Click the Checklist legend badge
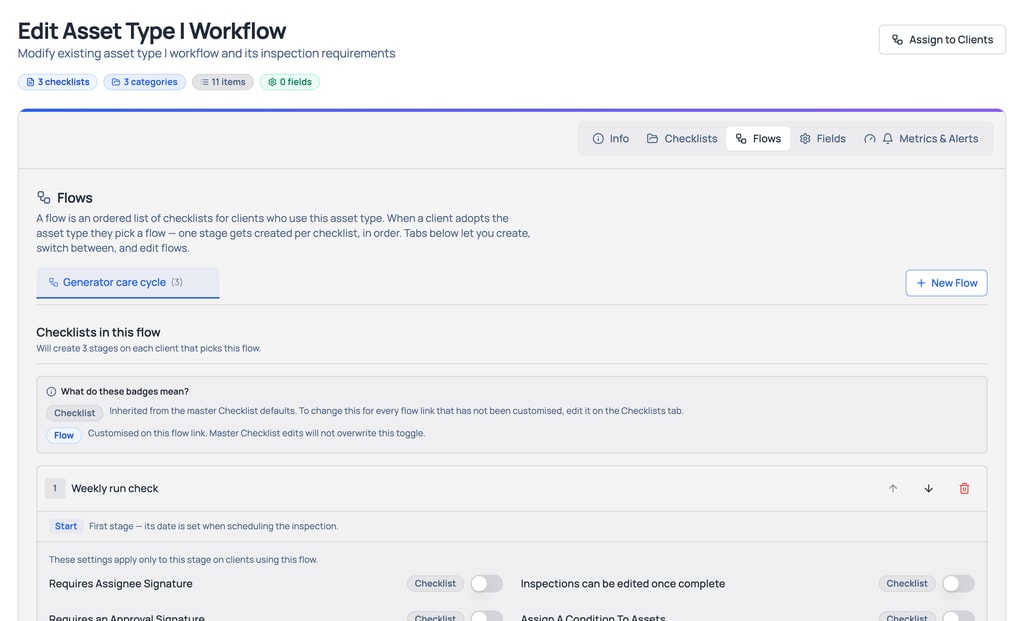1024x621 pixels. pos(74,413)
